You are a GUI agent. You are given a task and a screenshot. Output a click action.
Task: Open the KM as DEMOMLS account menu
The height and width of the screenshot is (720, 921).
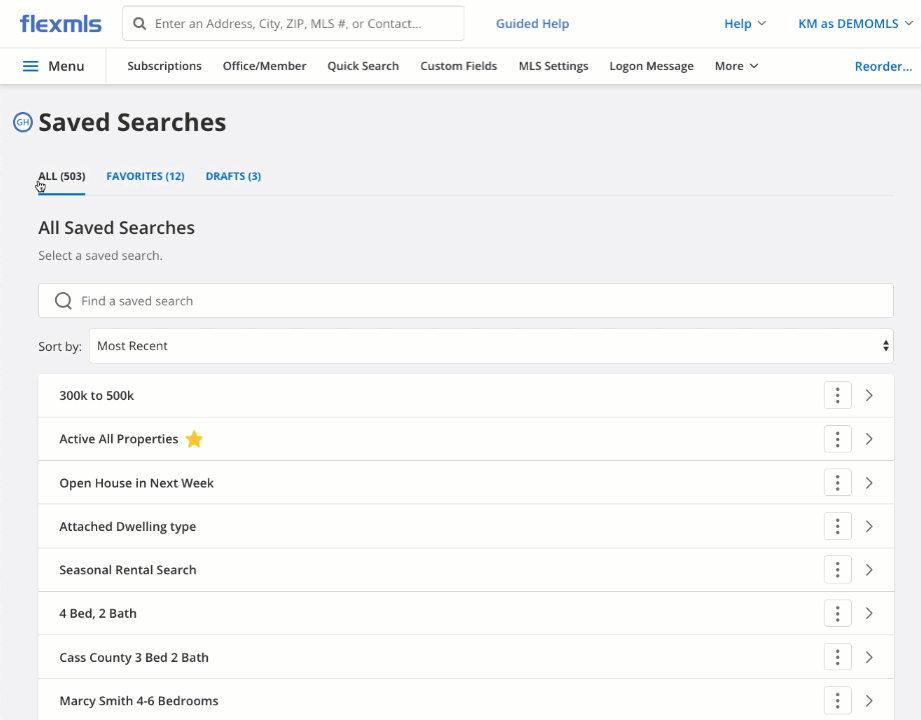tap(855, 24)
